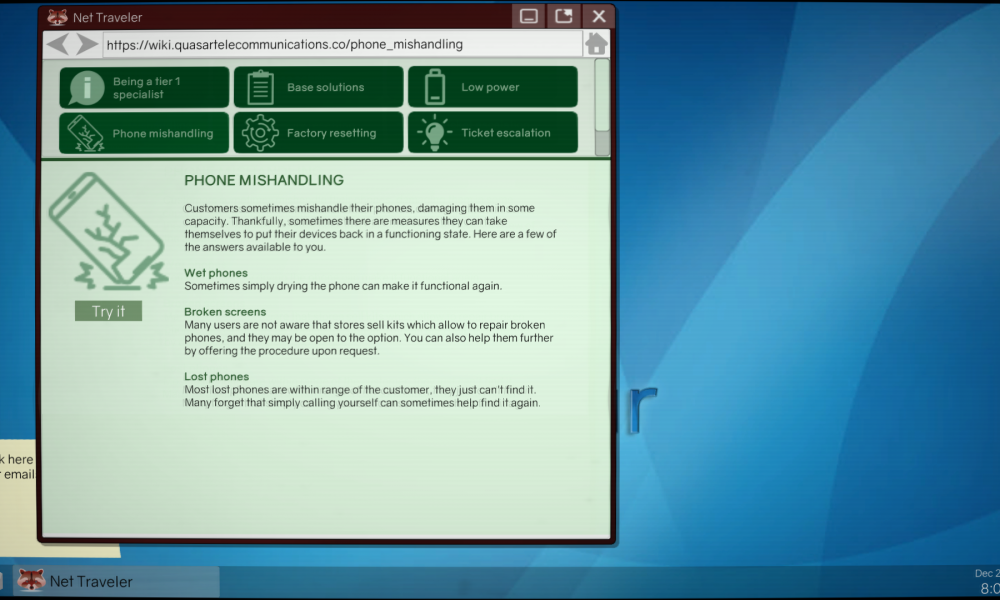This screenshot has width=1000, height=600.
Task: Click the clipboard Base solutions icon
Action: tap(260, 87)
